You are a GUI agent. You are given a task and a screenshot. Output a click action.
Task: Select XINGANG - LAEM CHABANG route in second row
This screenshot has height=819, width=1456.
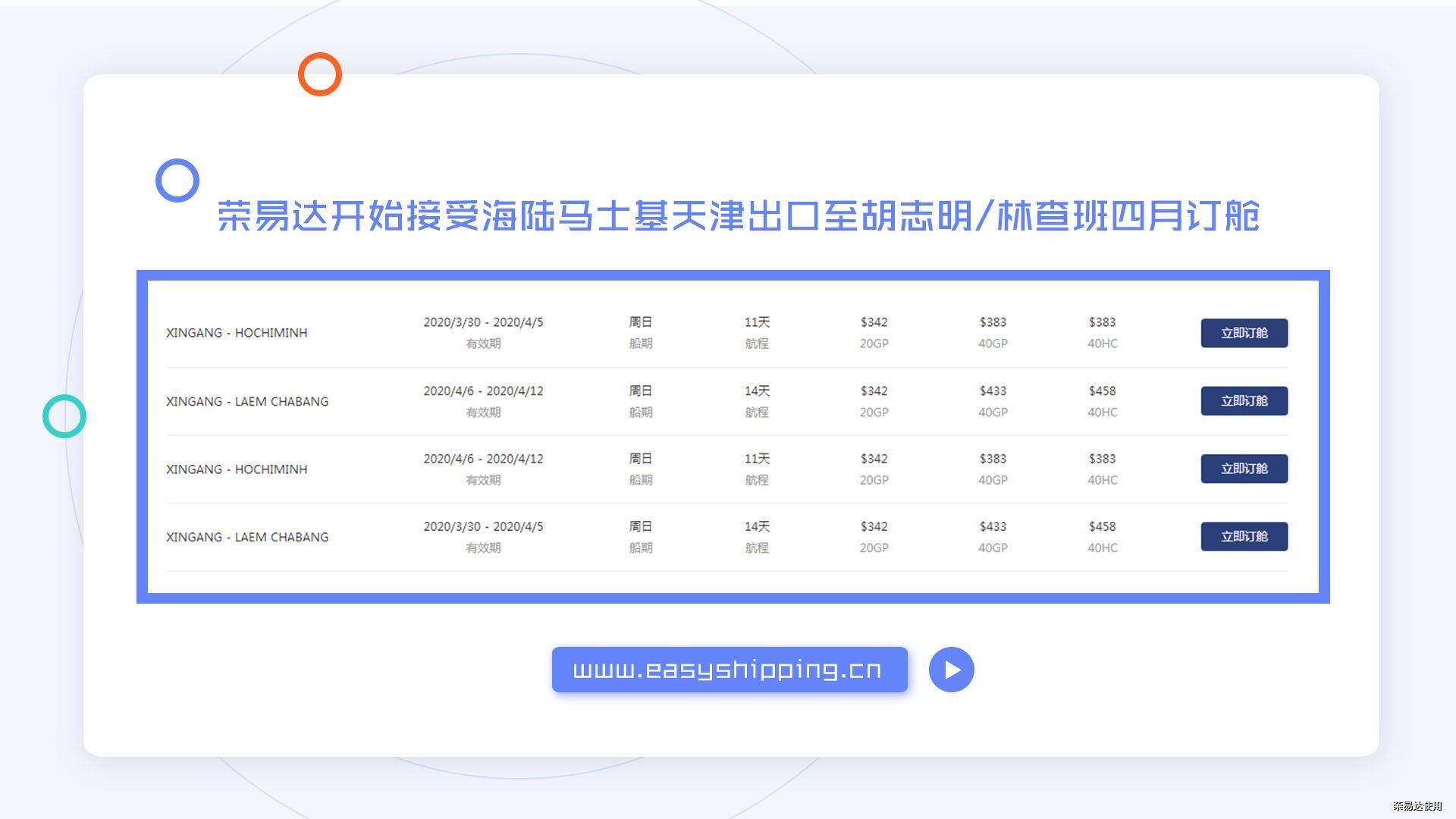coord(247,401)
